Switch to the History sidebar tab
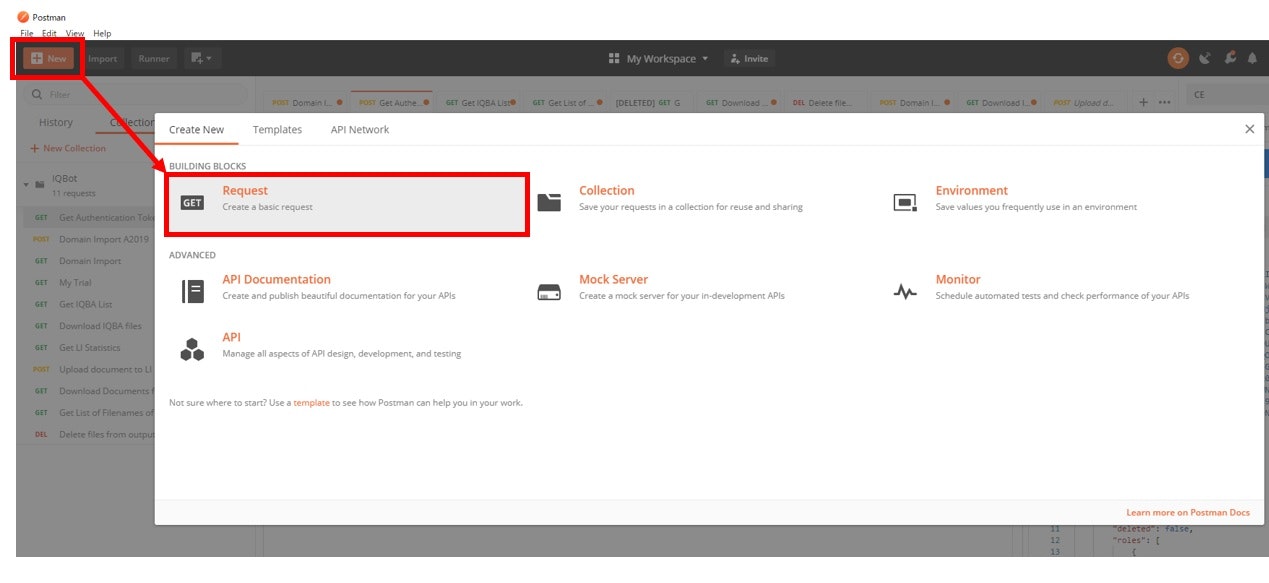The image size is (1269, 583). (x=56, y=122)
